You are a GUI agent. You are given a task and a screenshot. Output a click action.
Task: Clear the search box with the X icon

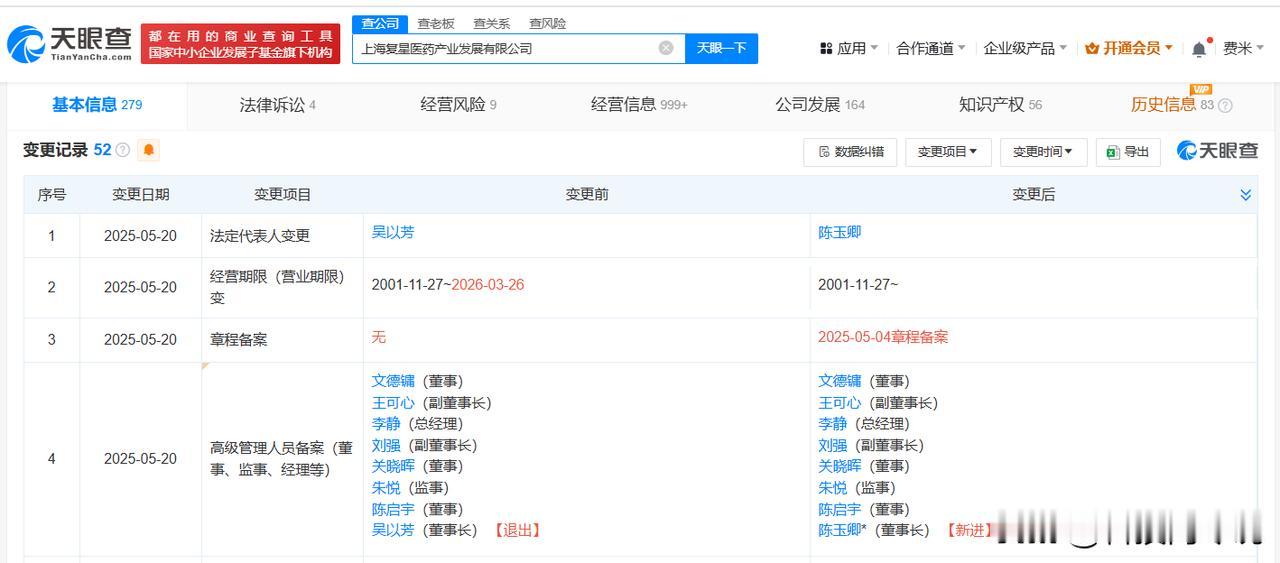pos(666,48)
